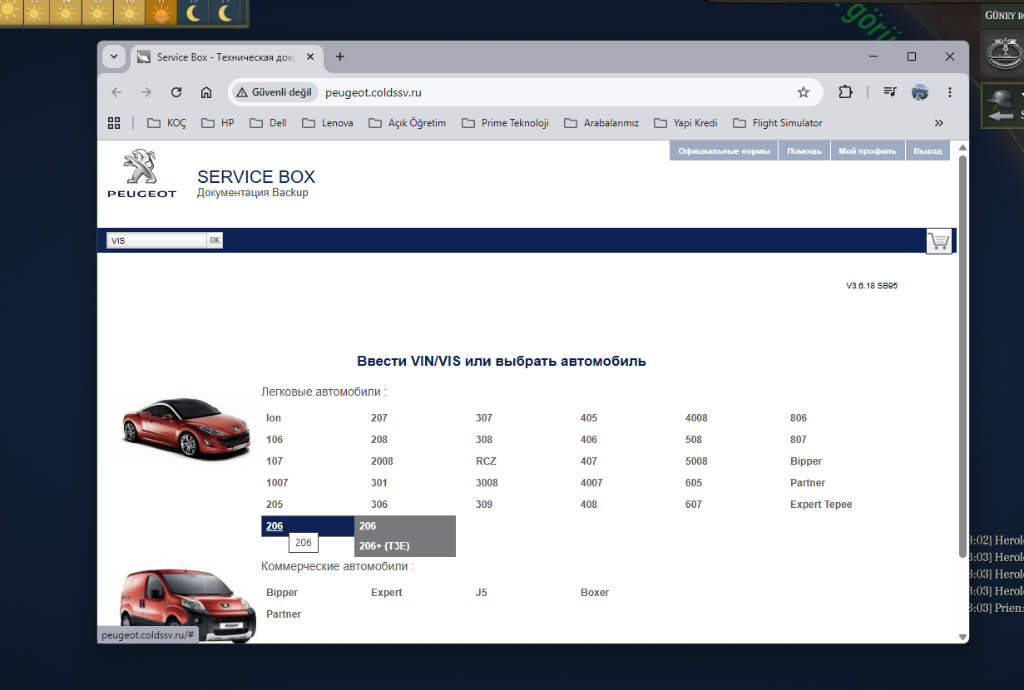Image resolution: width=1024 pixels, height=690 pixels.
Task: Open Мой профиль menu item
Action: 867,151
